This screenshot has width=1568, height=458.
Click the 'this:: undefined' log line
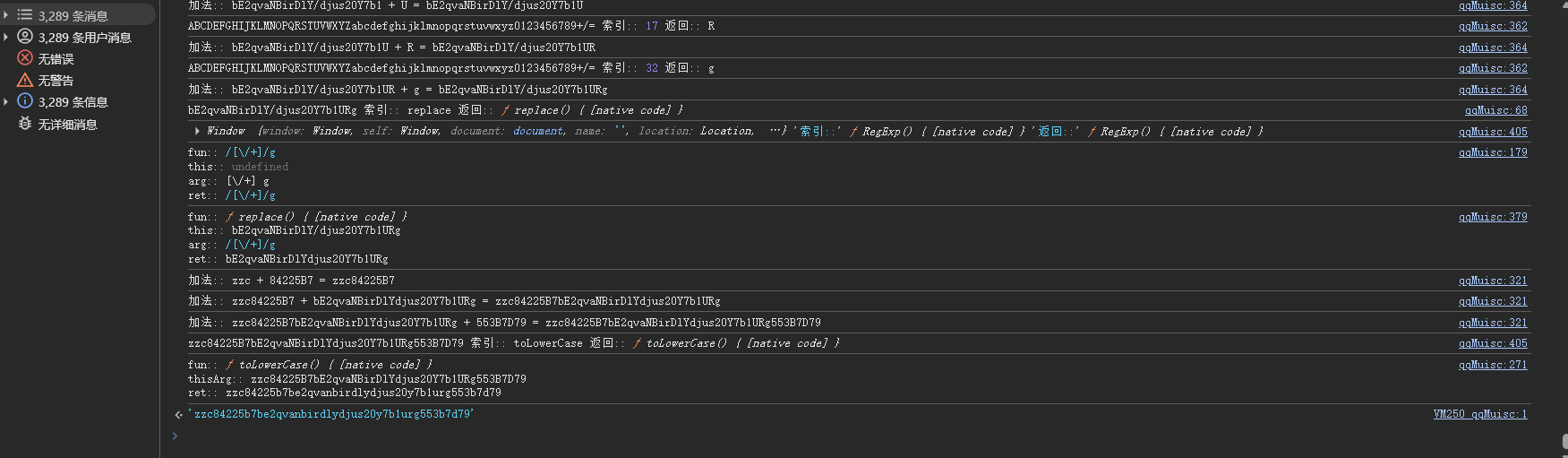(238, 167)
